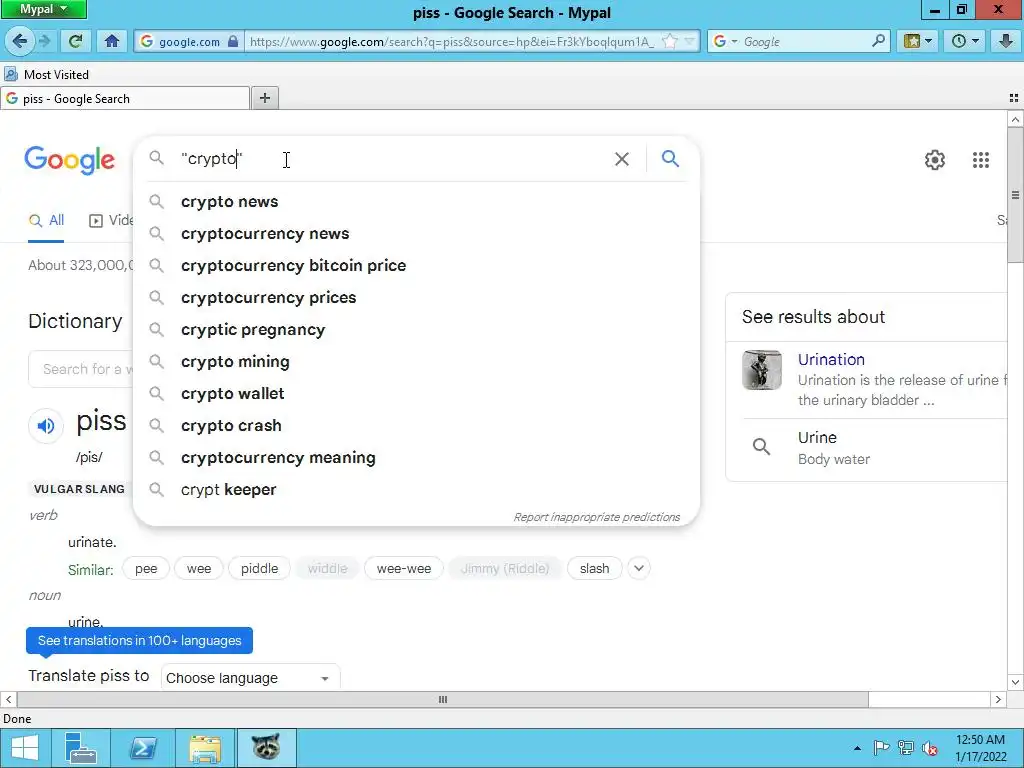Open the Google apps grid icon
Viewport: 1024px width, 768px height.
coord(980,160)
